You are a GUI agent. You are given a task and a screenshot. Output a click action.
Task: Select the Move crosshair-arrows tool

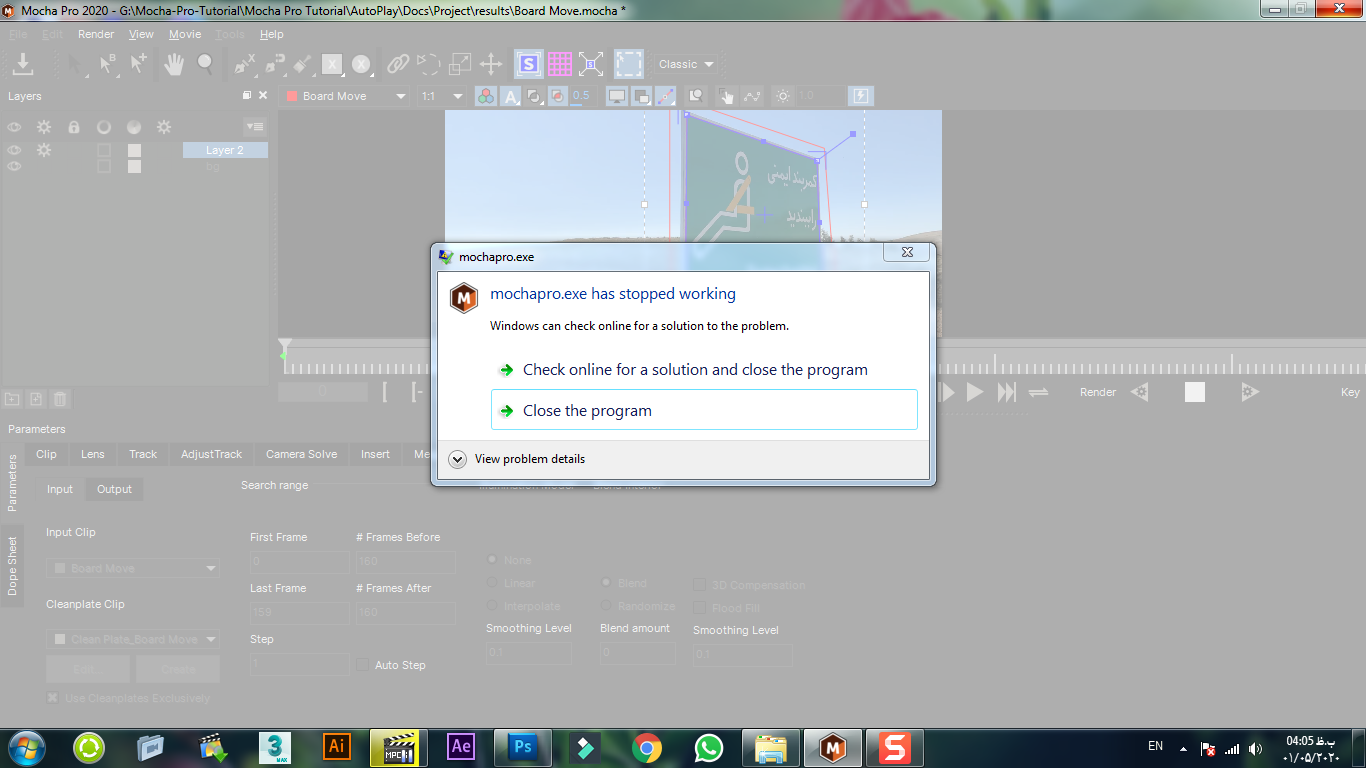click(491, 64)
